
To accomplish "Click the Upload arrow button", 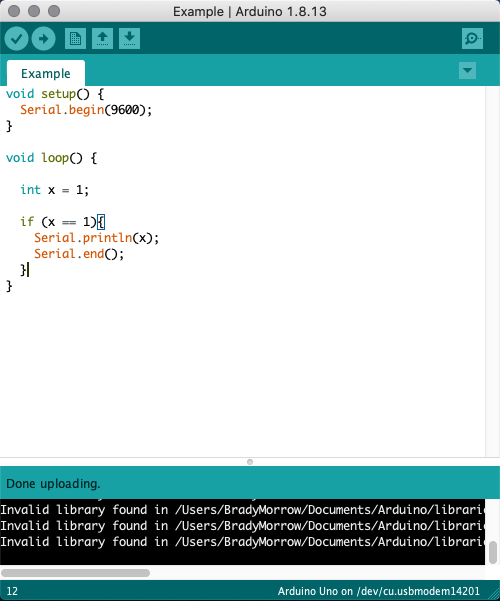I will pyautogui.click(x=43, y=38).
